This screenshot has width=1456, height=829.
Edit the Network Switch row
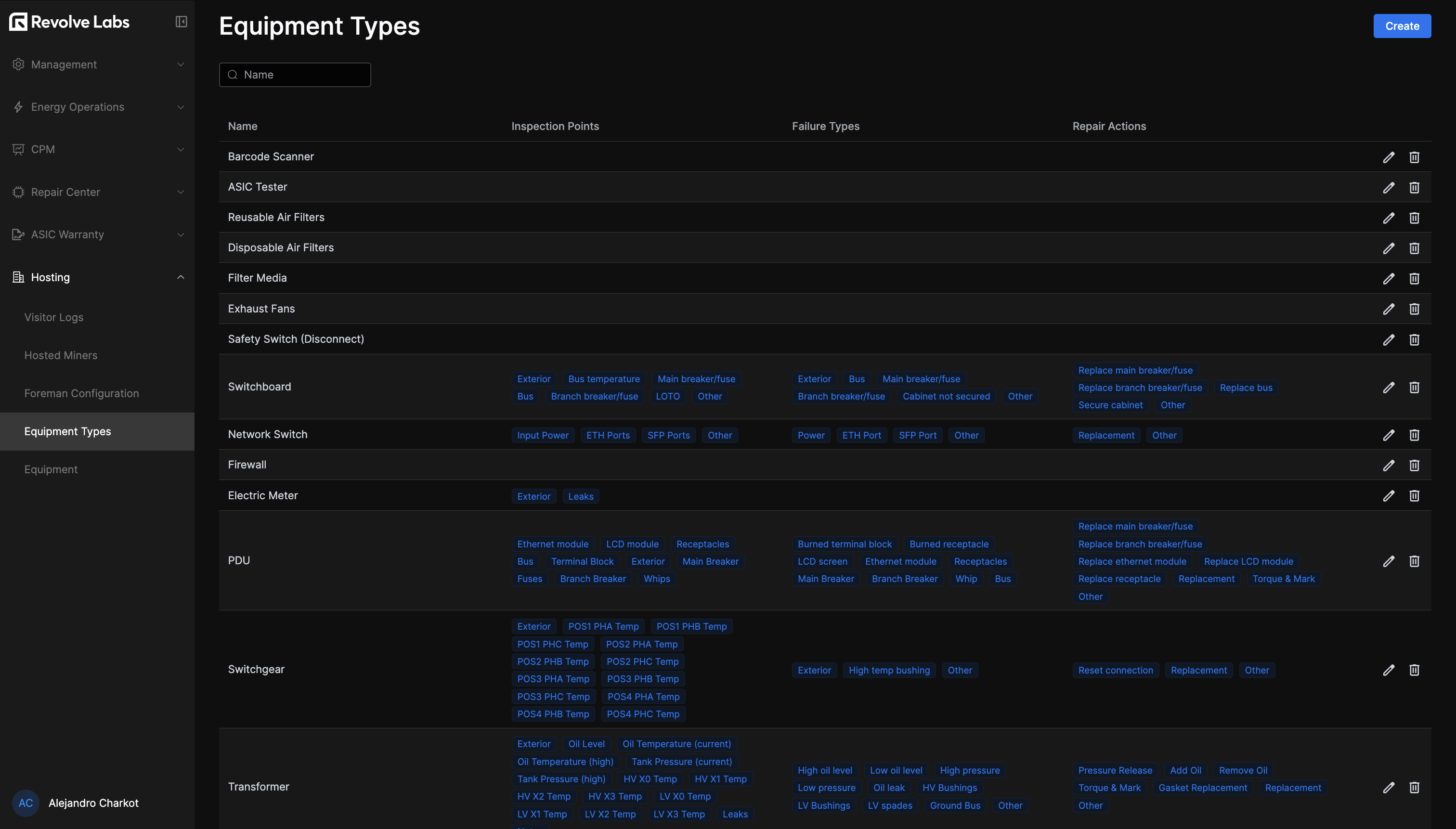click(1389, 434)
